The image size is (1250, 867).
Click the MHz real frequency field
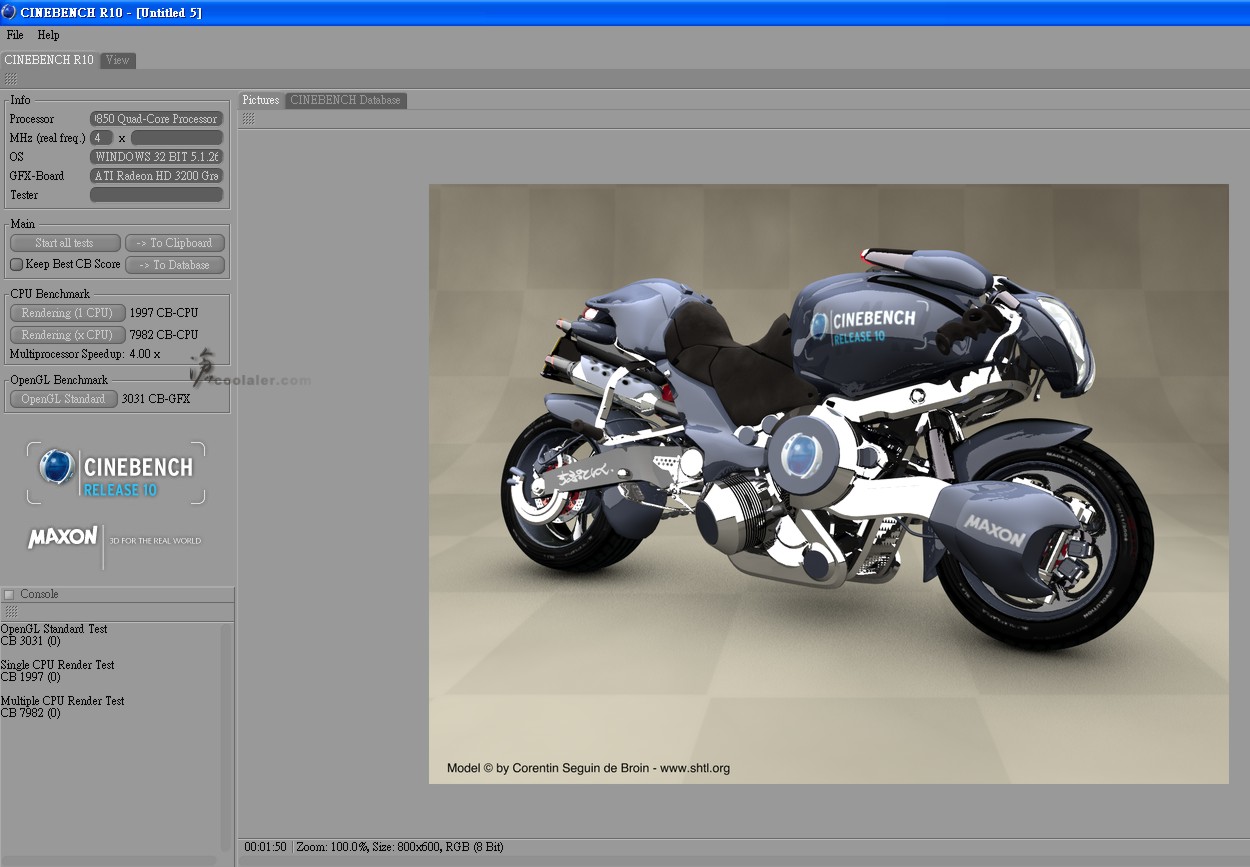click(x=177, y=138)
